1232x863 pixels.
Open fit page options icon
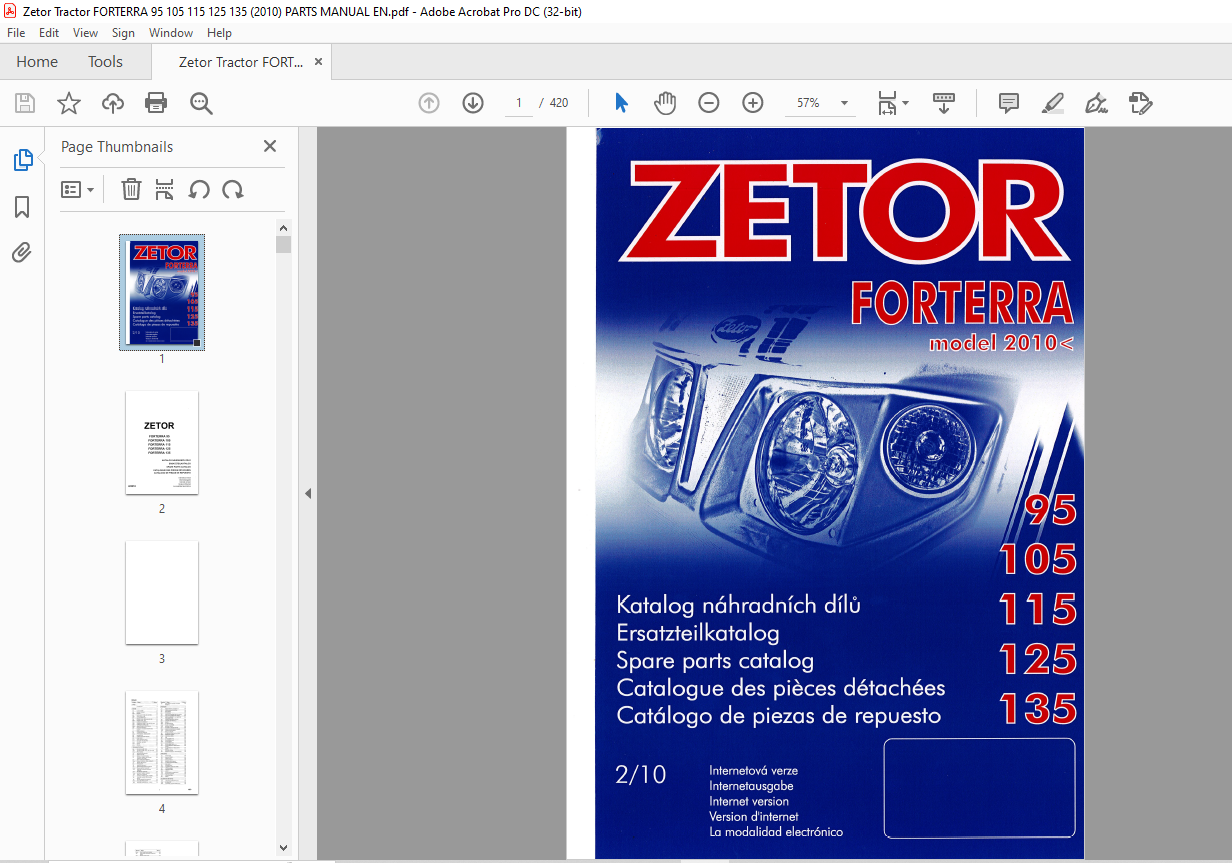pos(887,103)
